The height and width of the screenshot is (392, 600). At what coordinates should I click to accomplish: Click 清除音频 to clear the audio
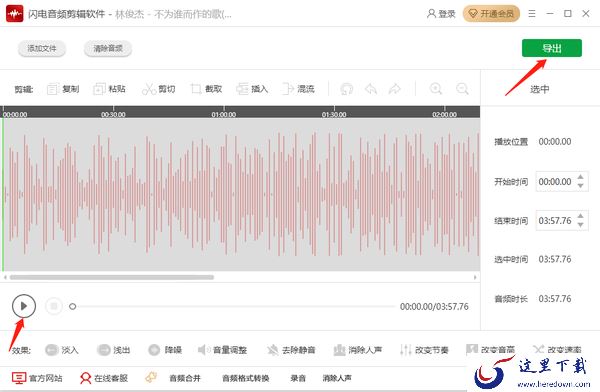pyautogui.click(x=108, y=49)
